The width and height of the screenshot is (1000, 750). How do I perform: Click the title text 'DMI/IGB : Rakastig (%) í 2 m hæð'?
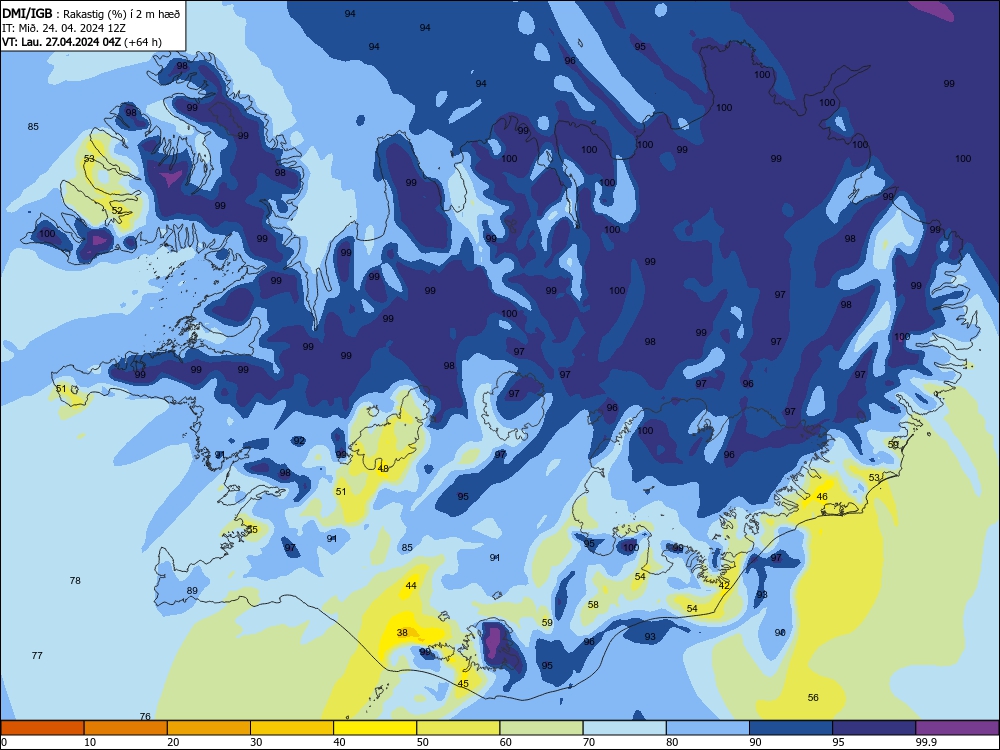point(91,13)
